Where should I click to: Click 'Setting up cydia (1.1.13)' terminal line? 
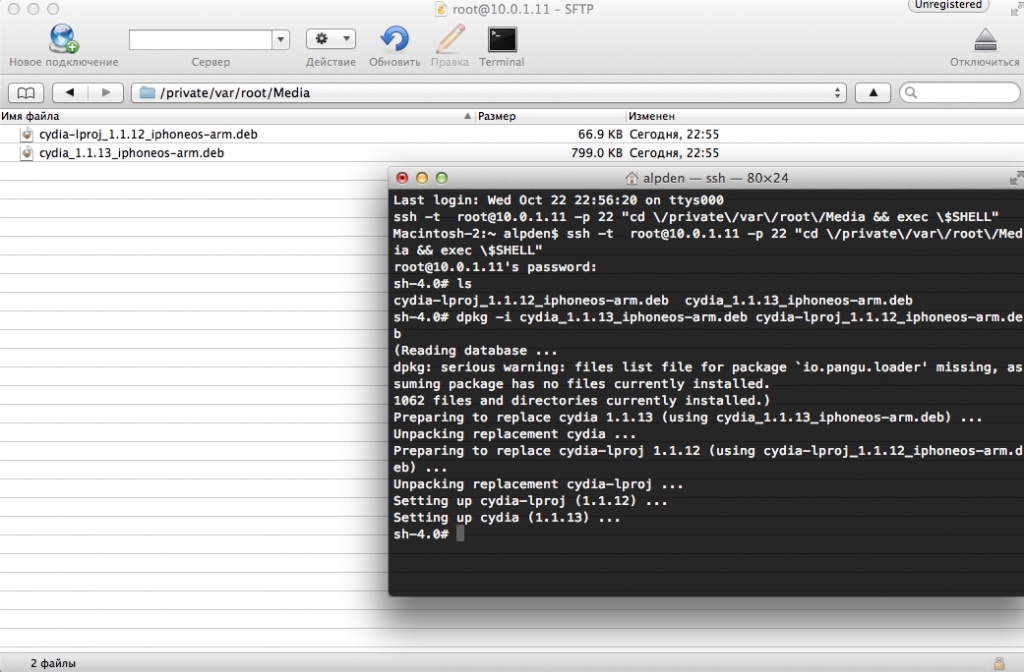(x=507, y=518)
